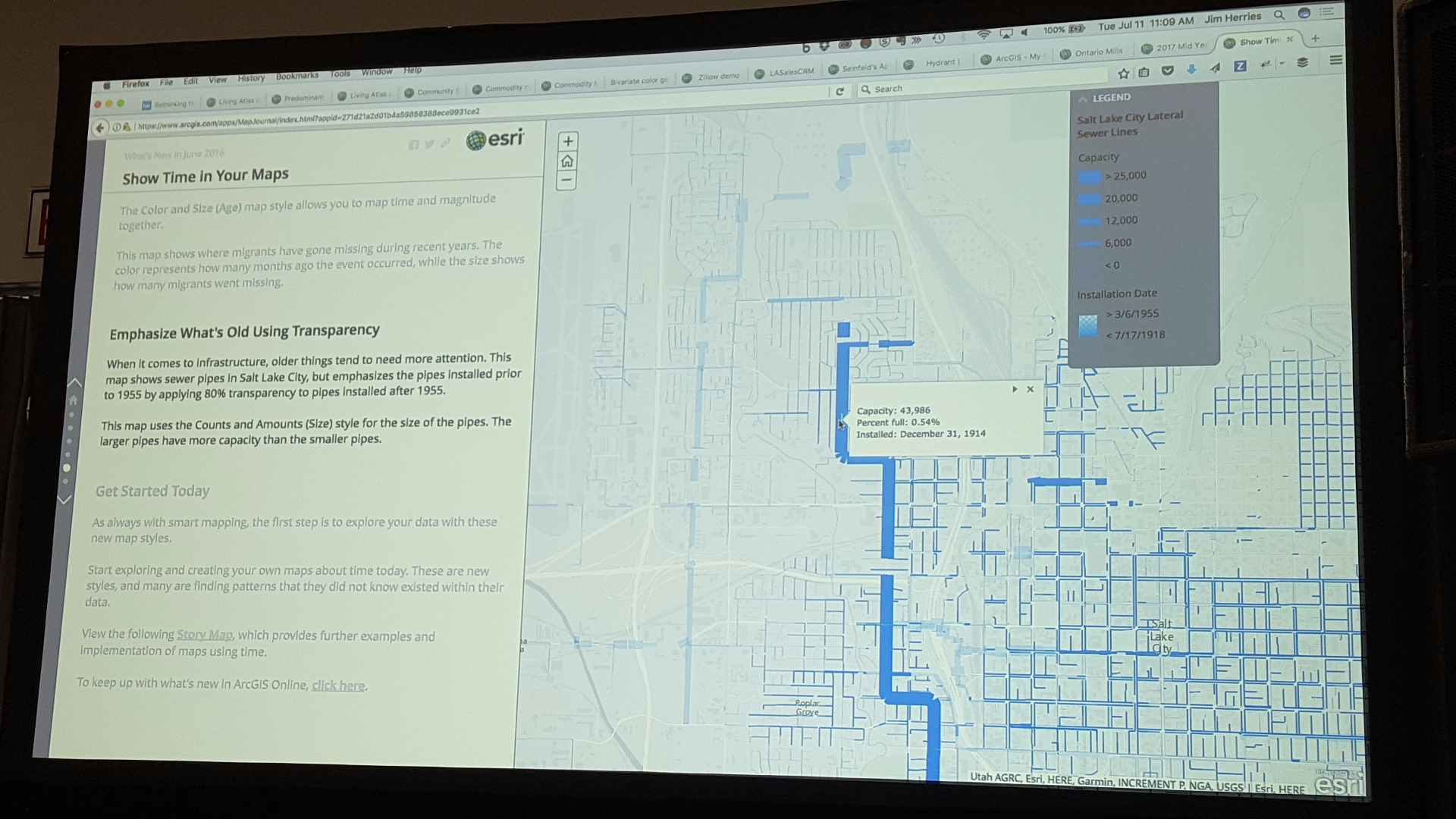Open the View menu
1456x819 pixels.
coord(218,80)
